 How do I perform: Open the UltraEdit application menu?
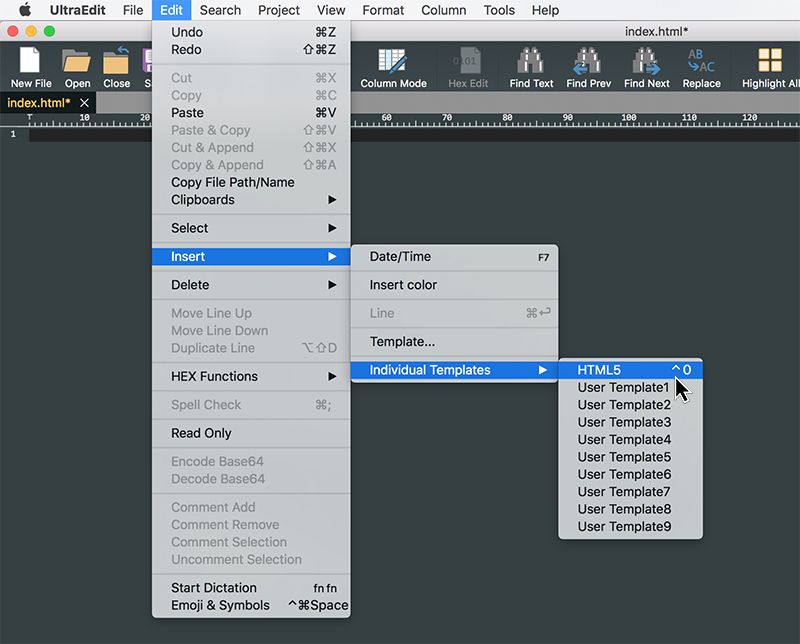pos(78,10)
